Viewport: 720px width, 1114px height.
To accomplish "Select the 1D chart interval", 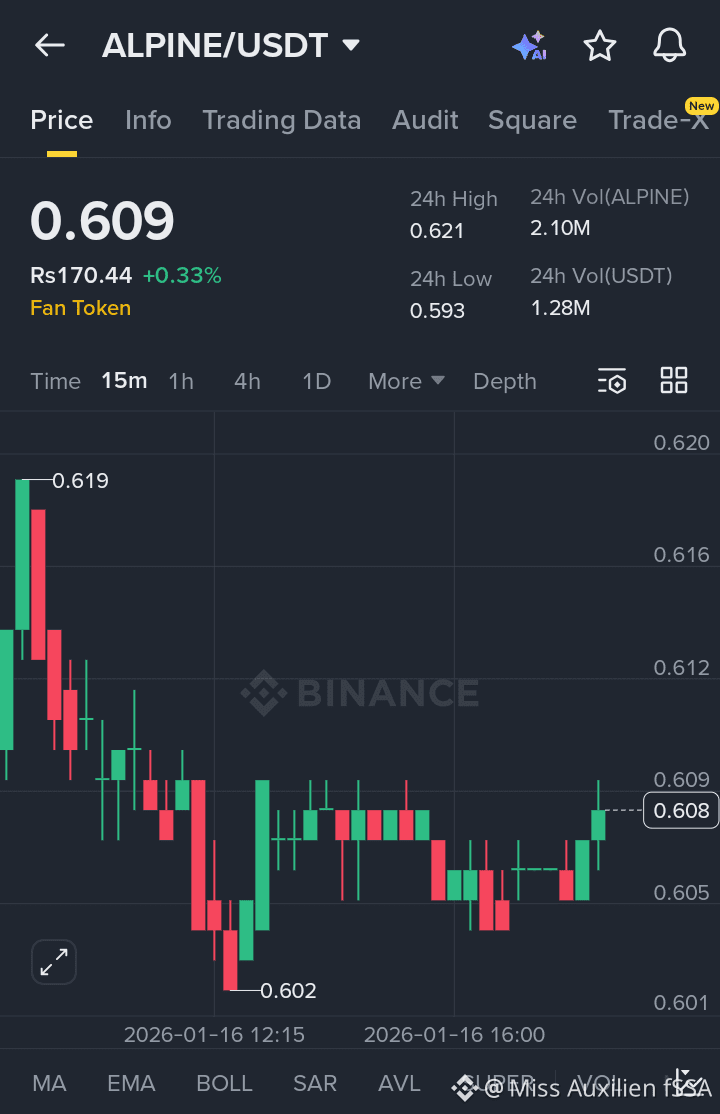I will (x=316, y=382).
